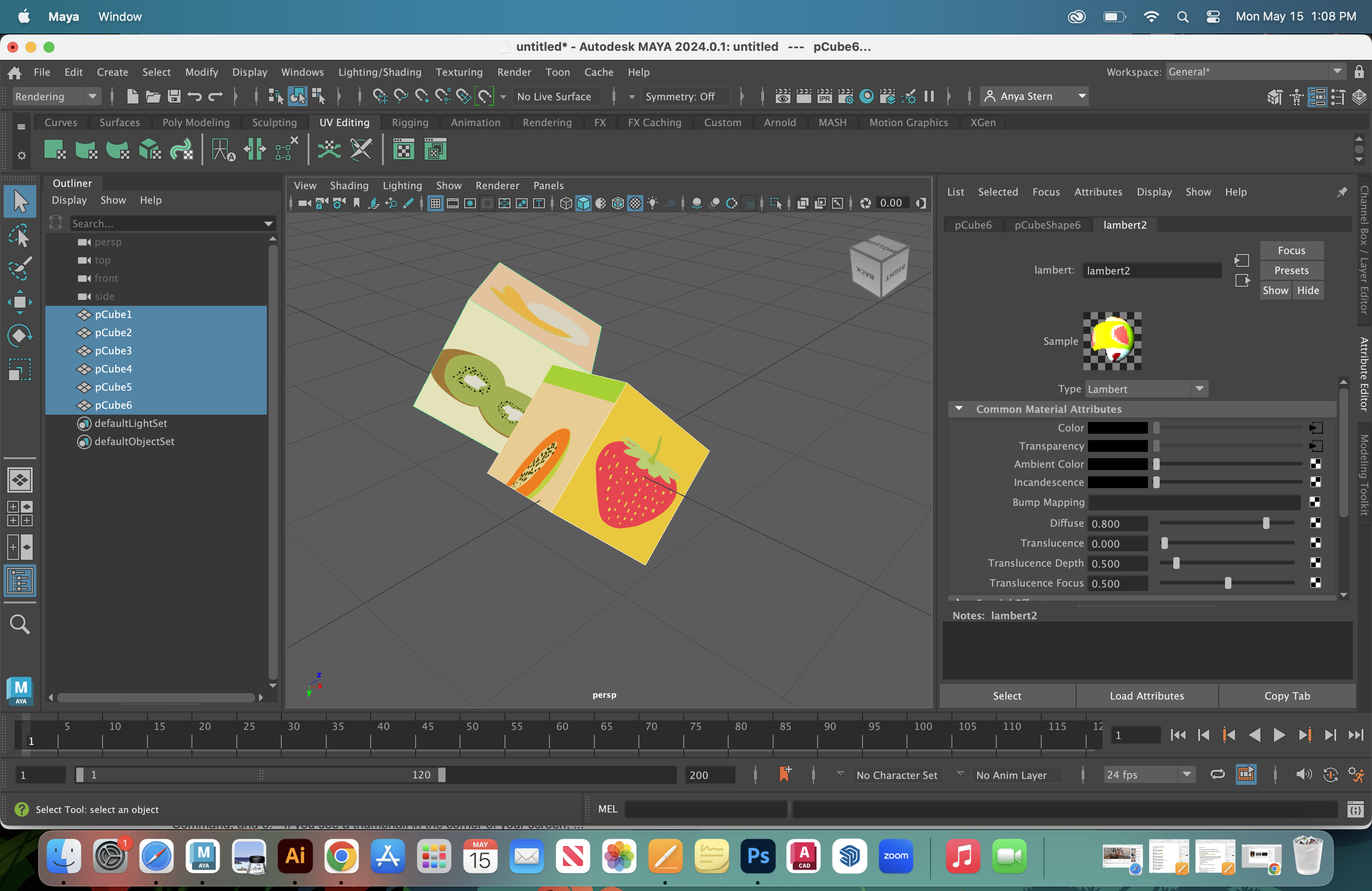Toggle looping playback icon
This screenshot has height=891, width=1372.
point(1217,774)
